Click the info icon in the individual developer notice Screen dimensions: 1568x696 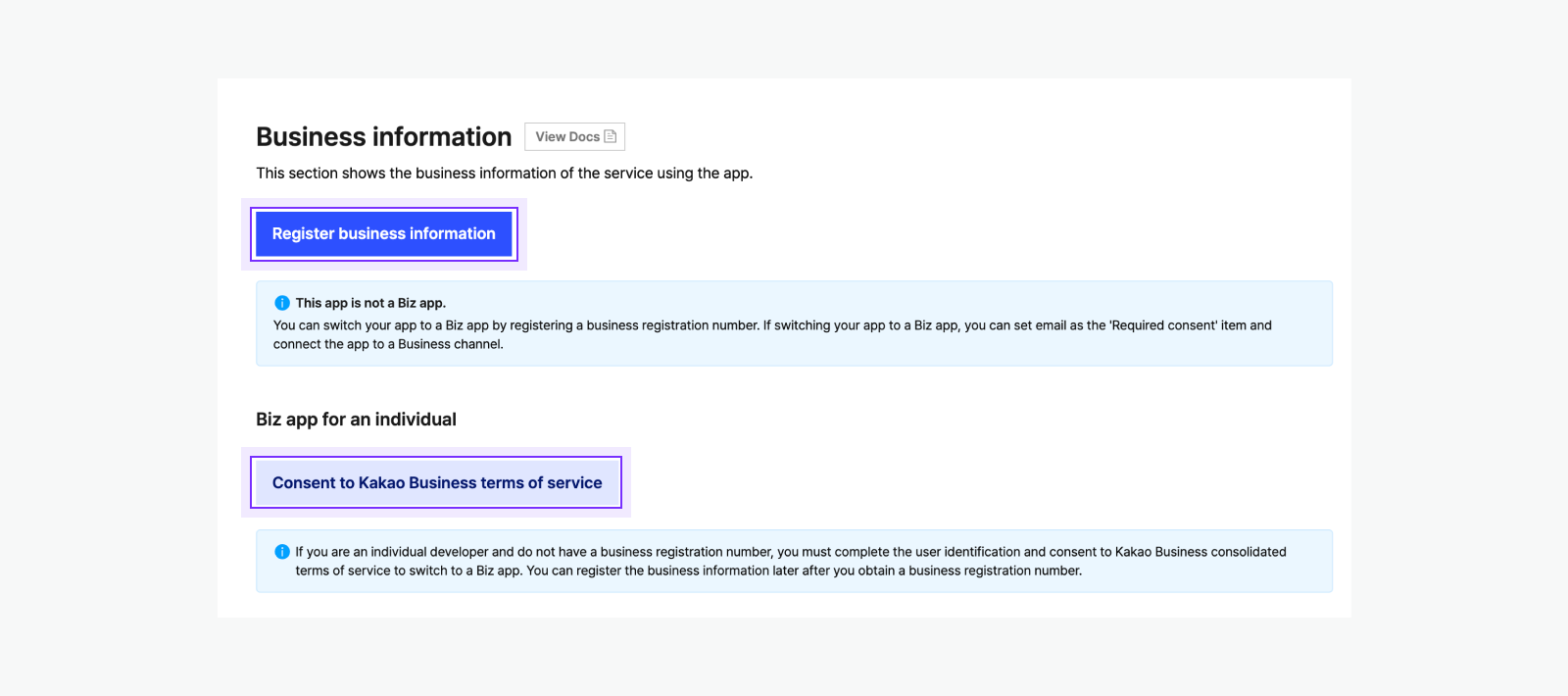[282, 552]
